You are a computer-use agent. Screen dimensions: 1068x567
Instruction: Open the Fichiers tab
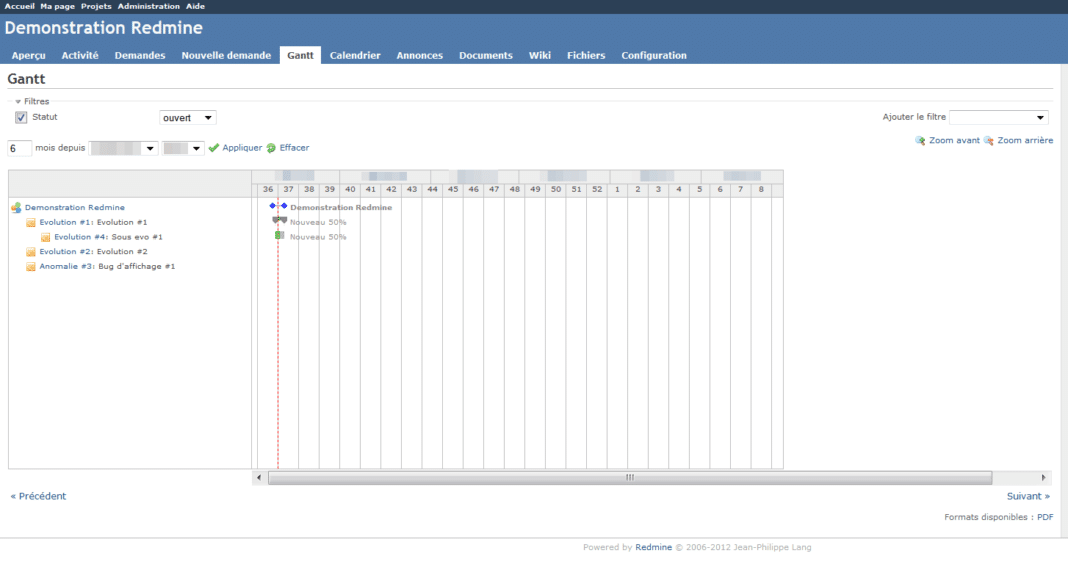click(586, 55)
